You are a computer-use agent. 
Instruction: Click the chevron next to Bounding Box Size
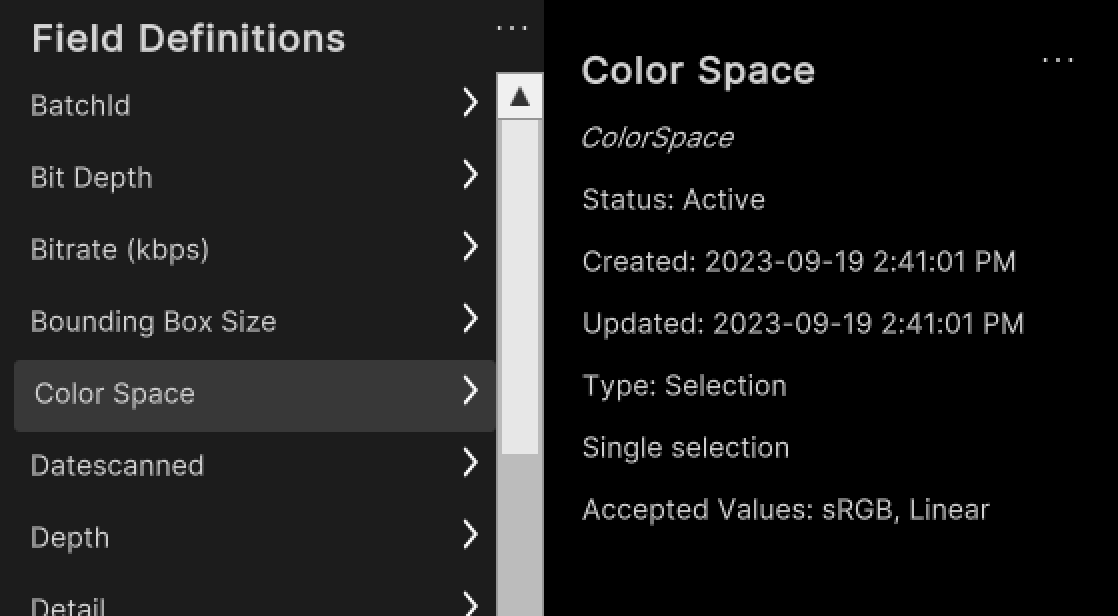[x=469, y=319]
